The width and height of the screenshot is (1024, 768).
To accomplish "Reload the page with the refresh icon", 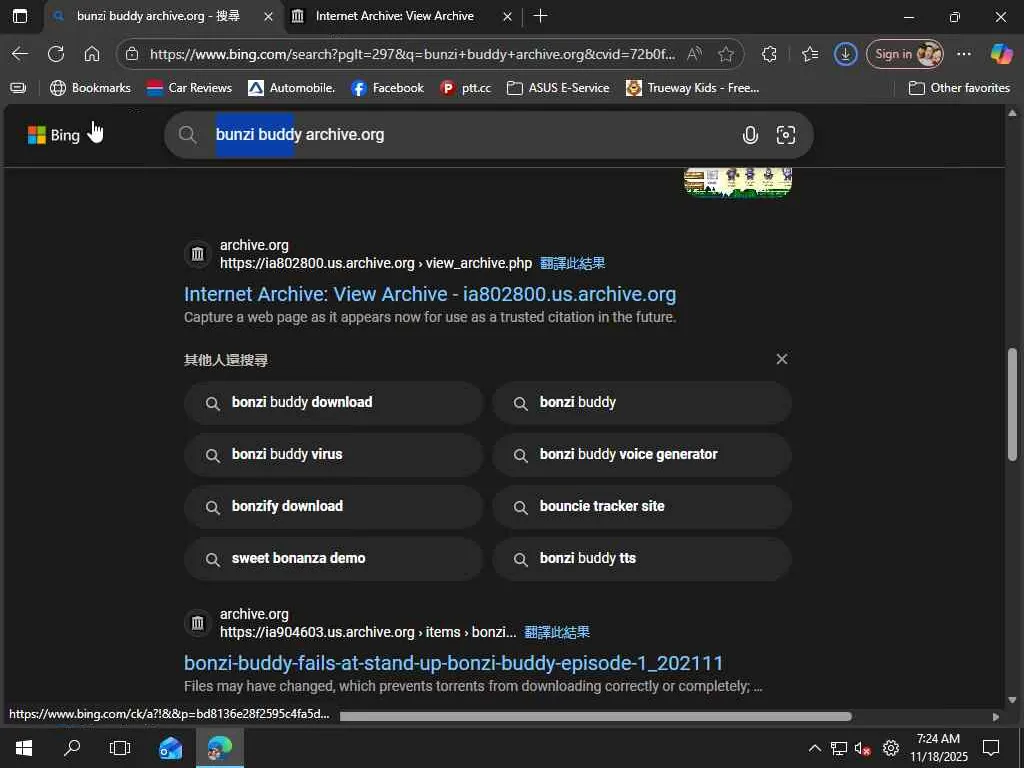I will (56, 54).
